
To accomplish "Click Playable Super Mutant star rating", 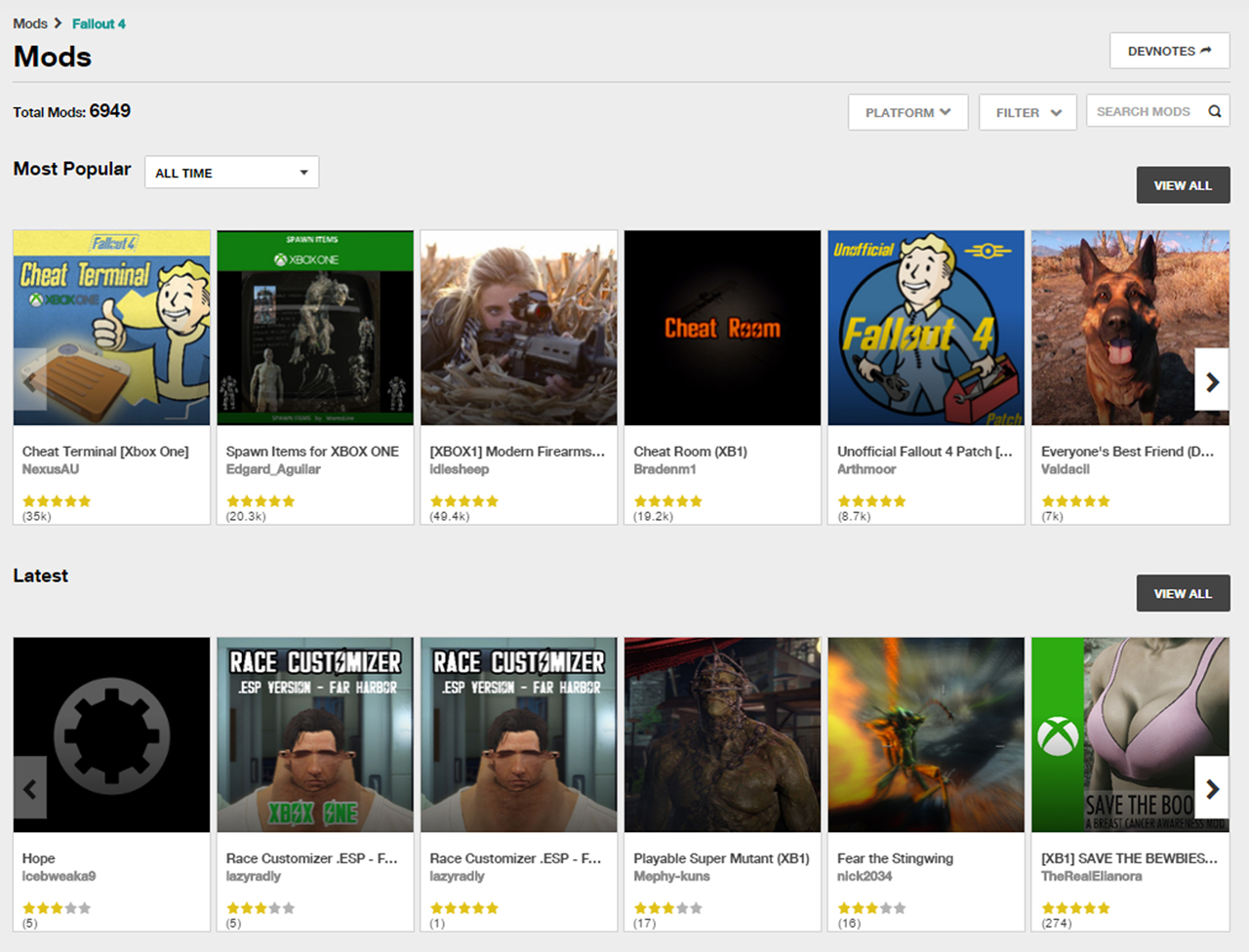I will [667, 908].
